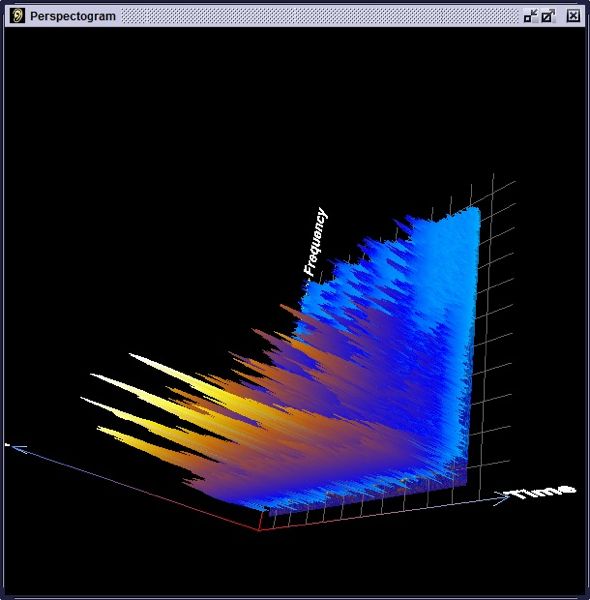Click the orange spike tip below the Frequency label
Image resolution: width=590 pixels, height=600 pixels.
pos(285,307)
